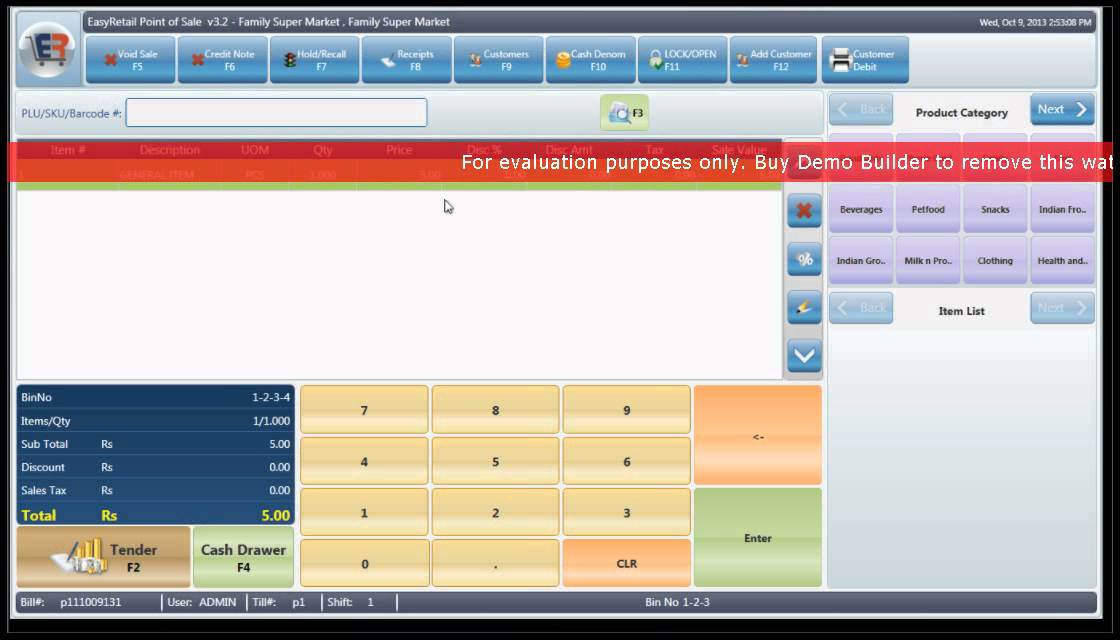Select Indian Fro.. category
Image resolution: width=1120 pixels, height=640 pixels.
click(x=1062, y=209)
